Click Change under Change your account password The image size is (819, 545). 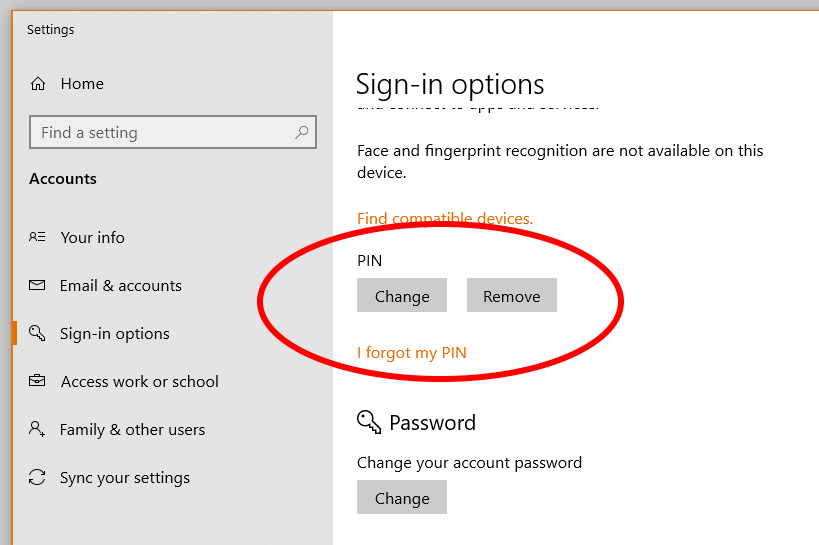coord(401,498)
